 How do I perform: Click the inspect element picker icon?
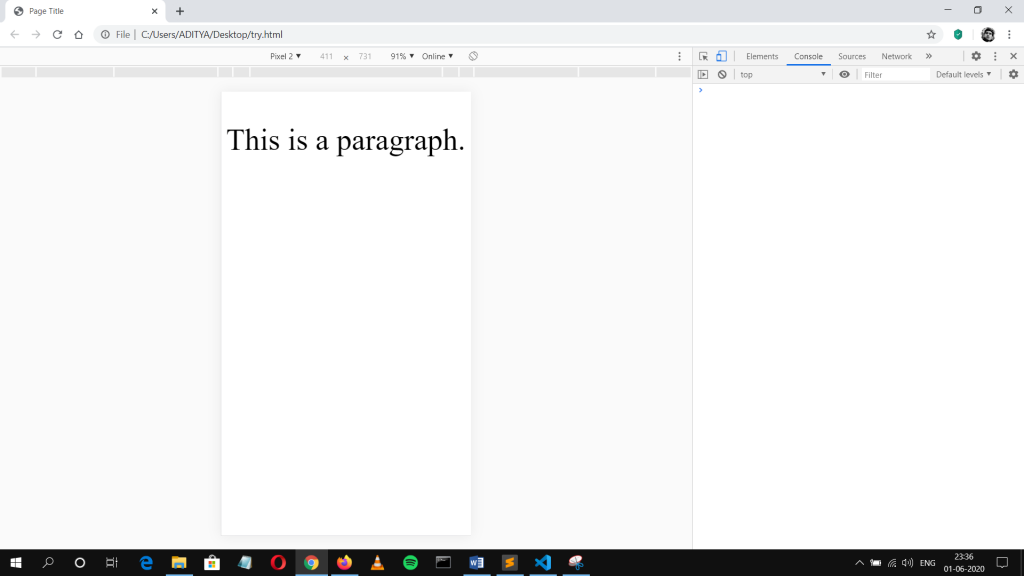click(704, 57)
